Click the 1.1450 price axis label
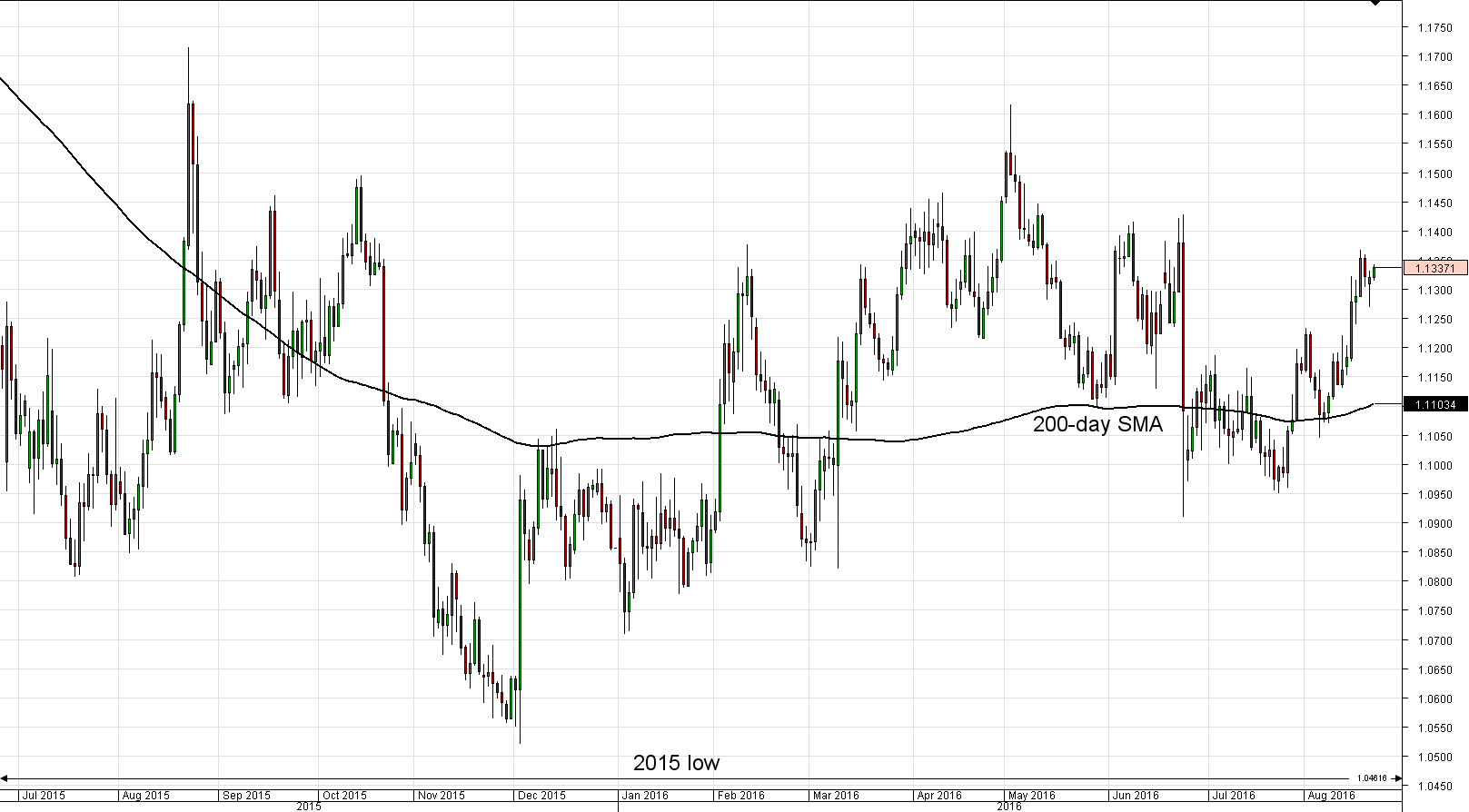 [1435, 203]
